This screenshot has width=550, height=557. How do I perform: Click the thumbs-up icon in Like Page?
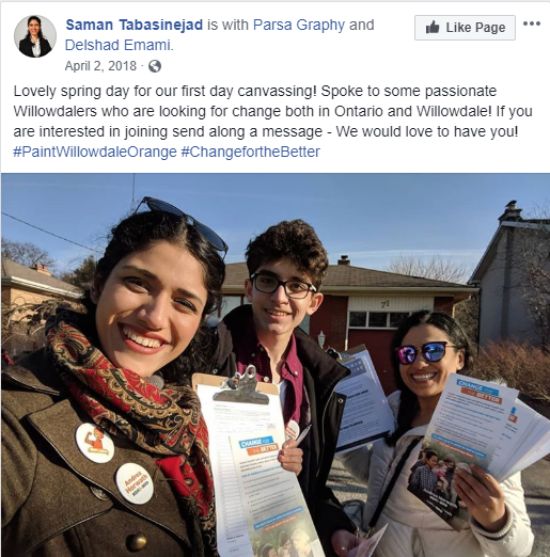point(432,27)
